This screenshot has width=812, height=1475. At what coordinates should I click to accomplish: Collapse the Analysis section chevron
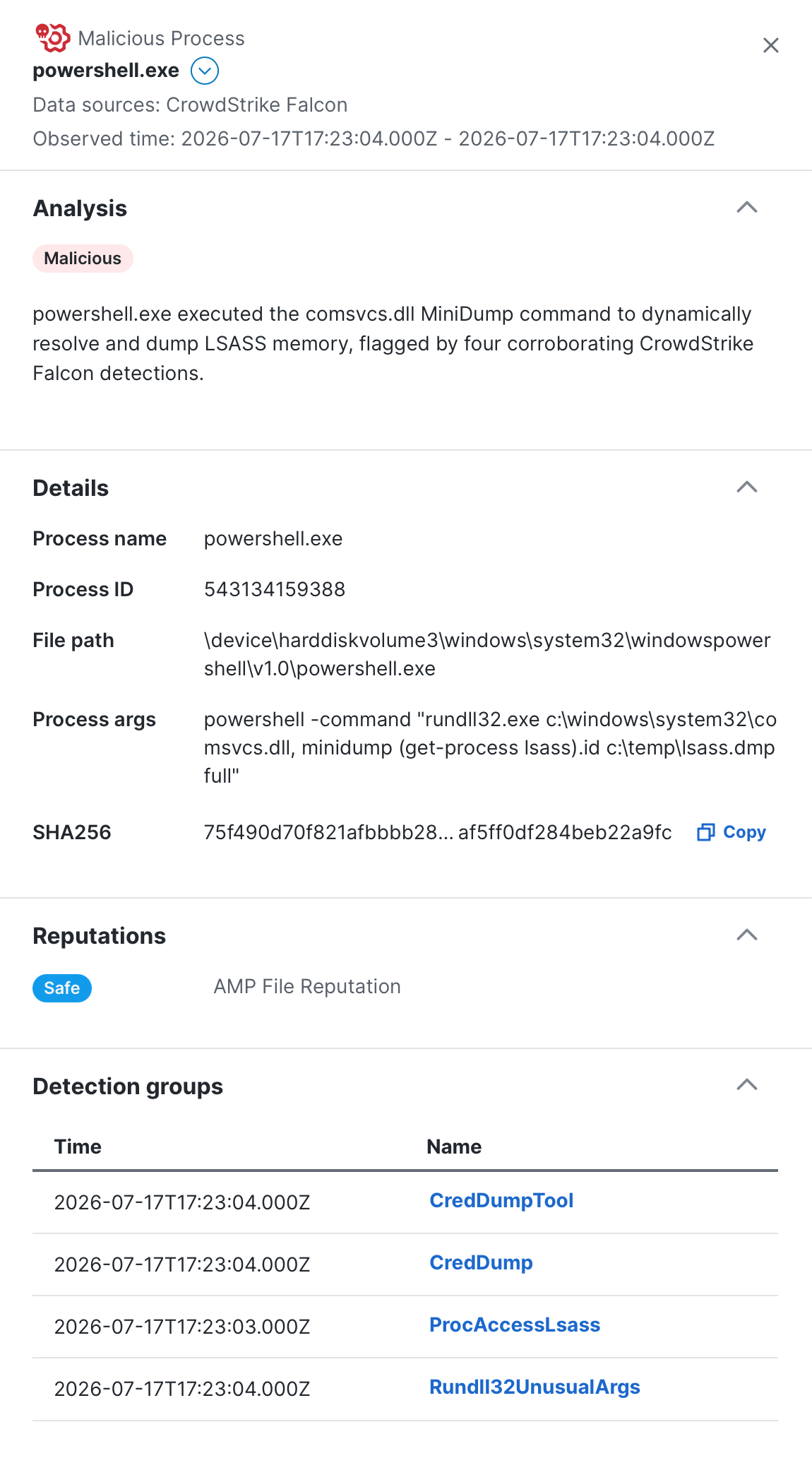(747, 207)
